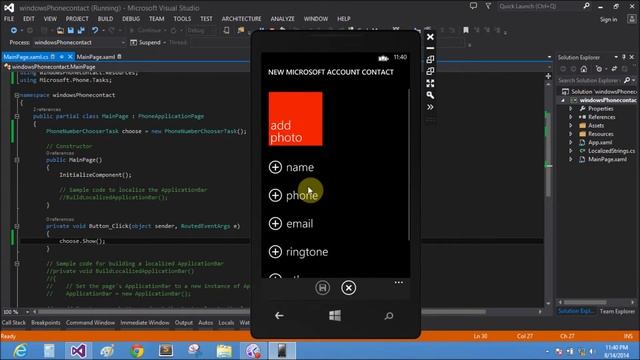Close the MainPage.xaml.cs tab
The width and height of the screenshot is (640, 360).
pyautogui.click(x=70, y=57)
